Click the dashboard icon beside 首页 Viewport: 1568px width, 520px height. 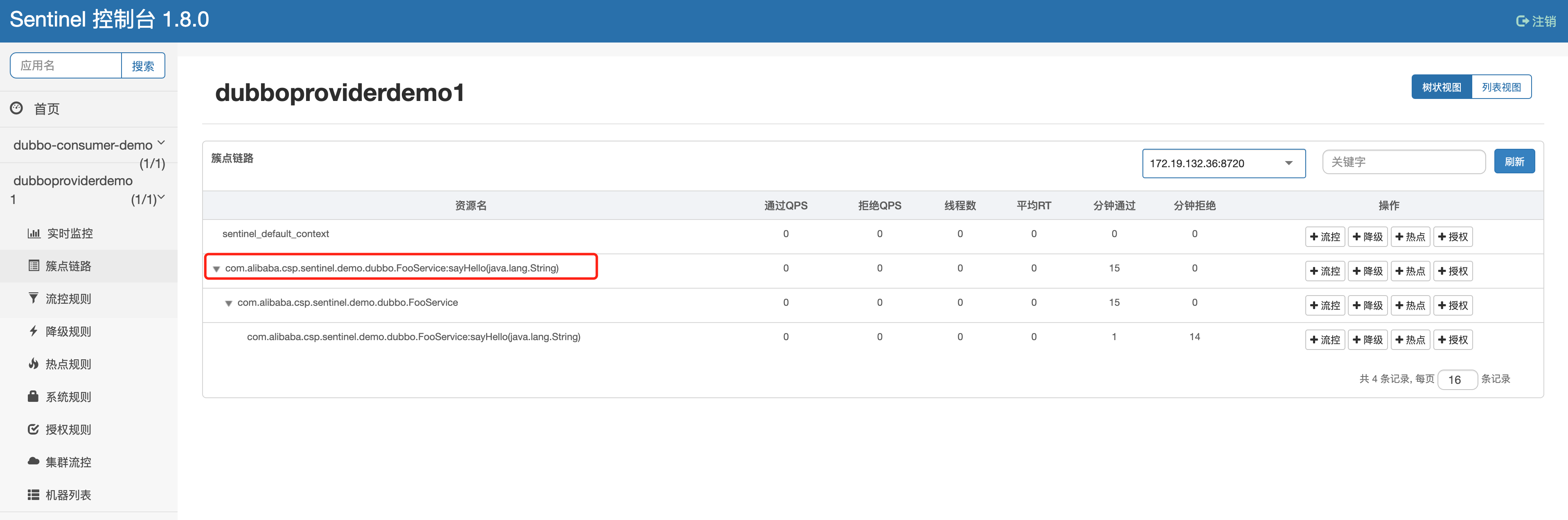(16, 108)
